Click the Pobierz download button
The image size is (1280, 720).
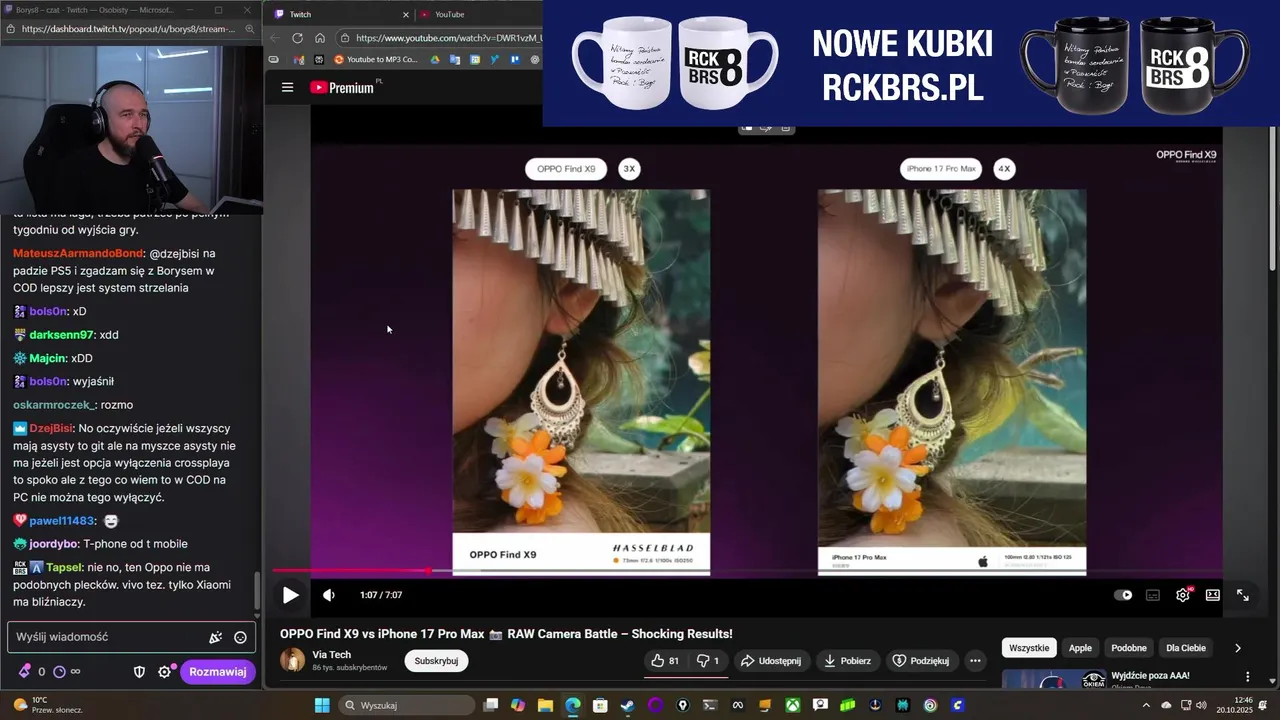[848, 661]
